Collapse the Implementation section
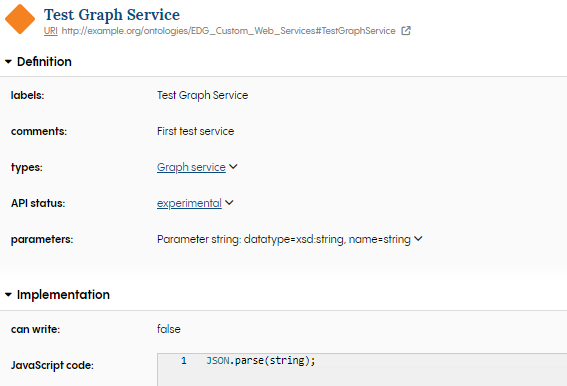This screenshot has width=567, height=386. coord(8,295)
